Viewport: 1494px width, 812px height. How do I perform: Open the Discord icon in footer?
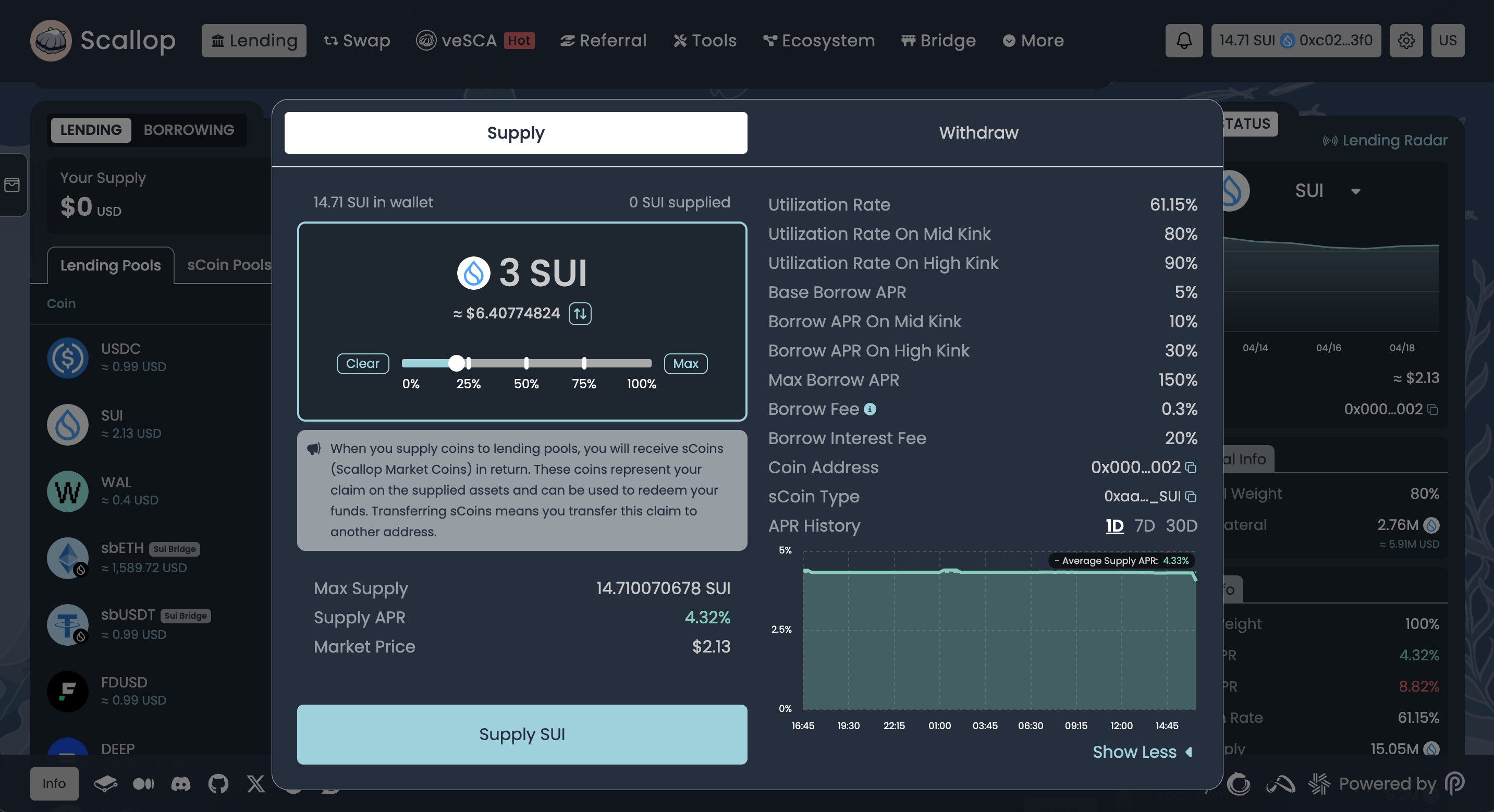pyautogui.click(x=181, y=783)
